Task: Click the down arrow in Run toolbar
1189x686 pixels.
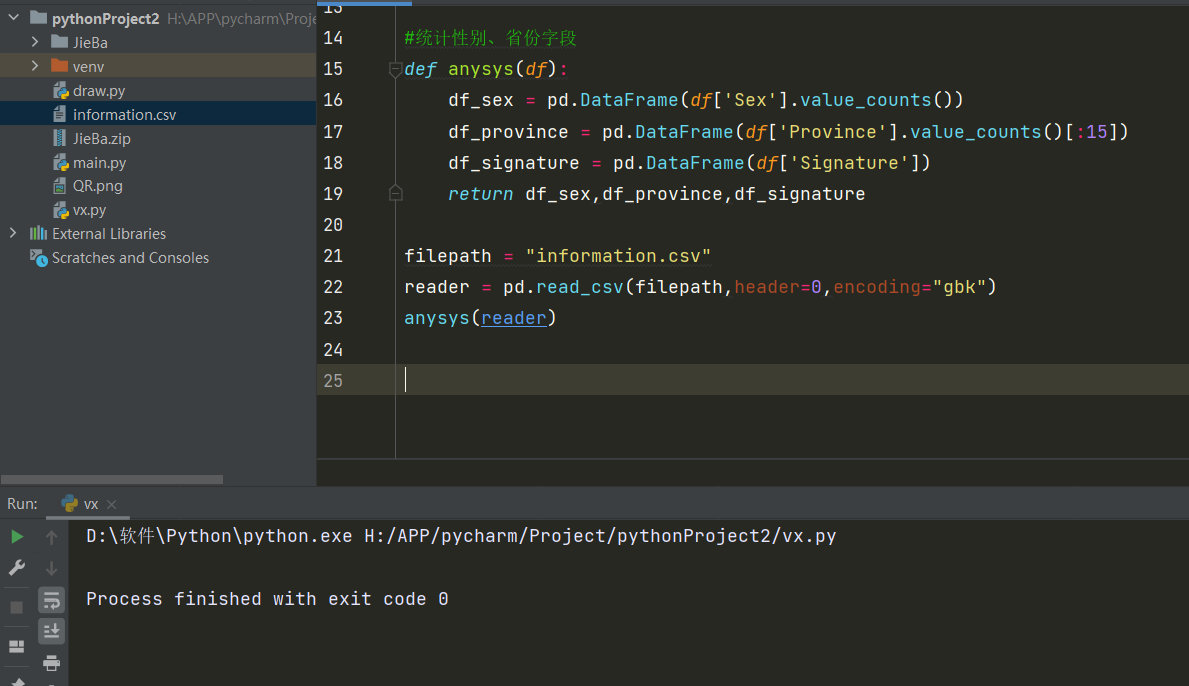Action: pyautogui.click(x=51, y=568)
